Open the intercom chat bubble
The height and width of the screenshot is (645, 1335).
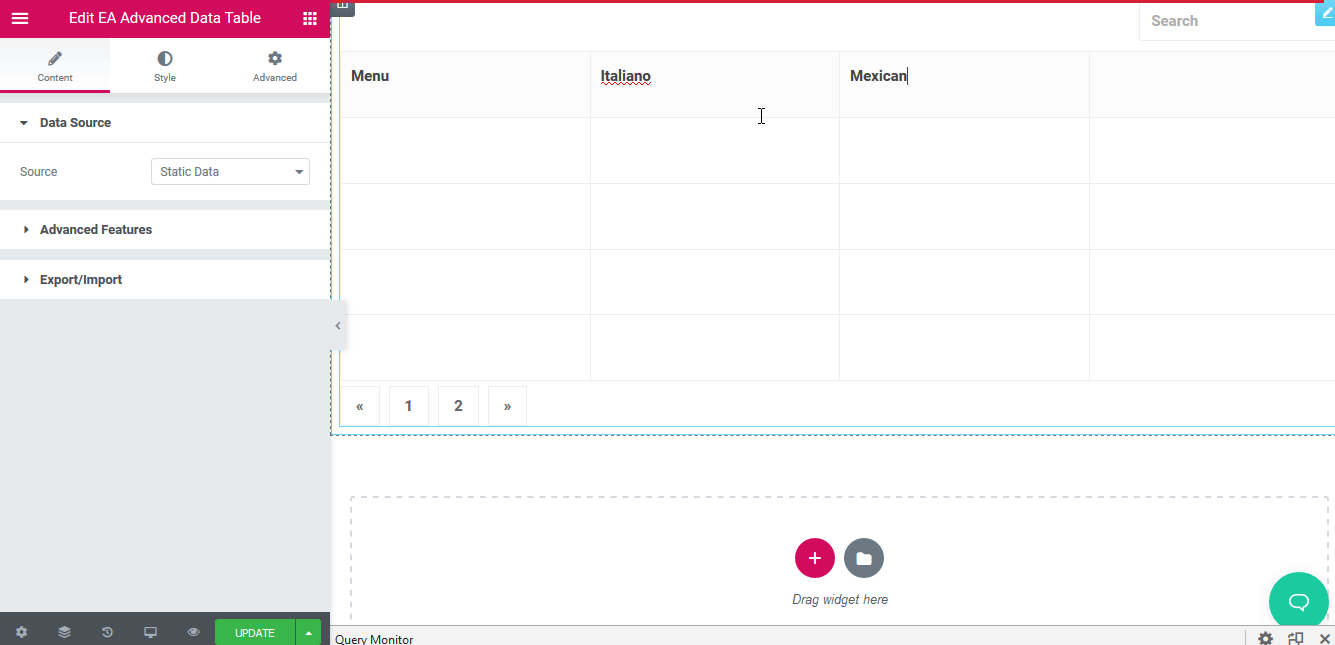[x=1298, y=601]
